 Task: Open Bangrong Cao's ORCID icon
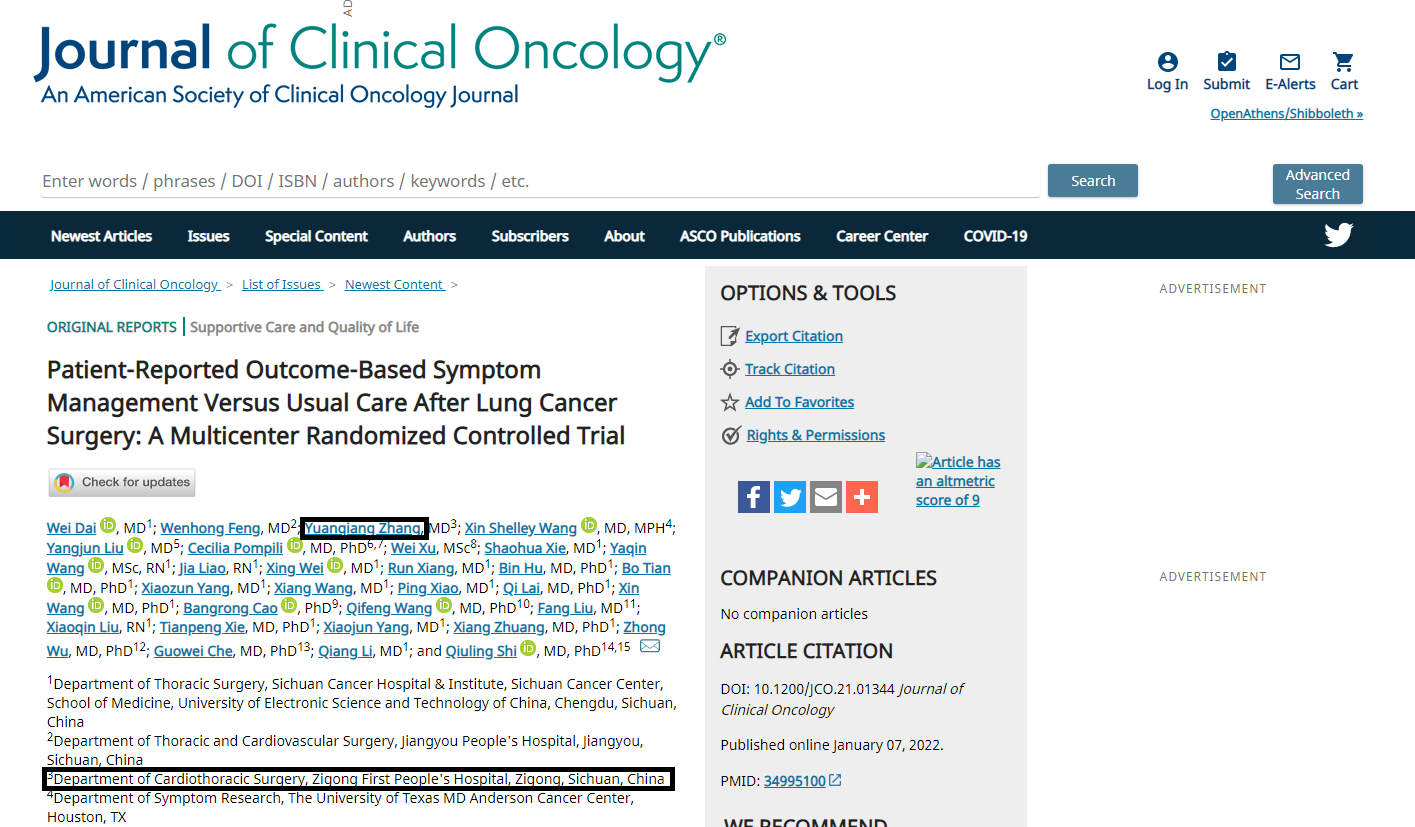point(290,606)
